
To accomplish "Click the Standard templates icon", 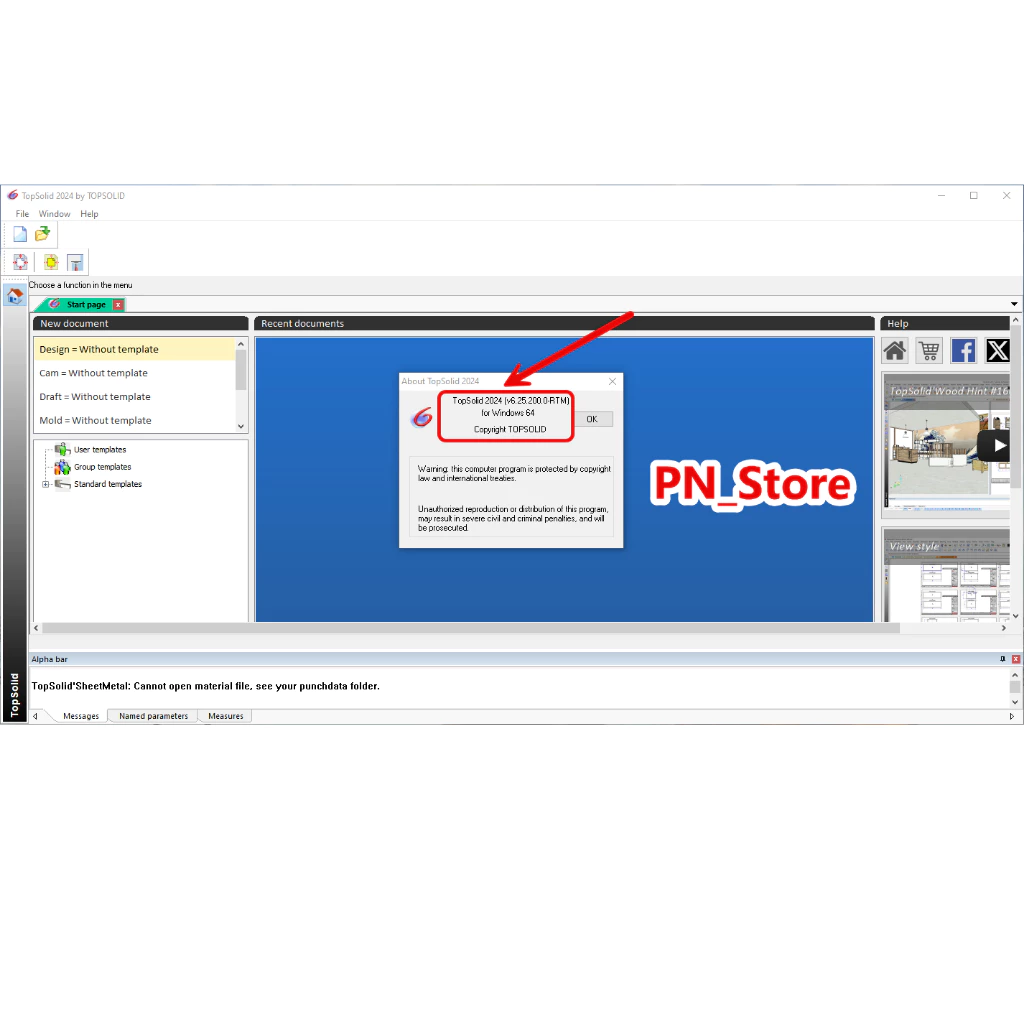I will pyautogui.click(x=63, y=484).
